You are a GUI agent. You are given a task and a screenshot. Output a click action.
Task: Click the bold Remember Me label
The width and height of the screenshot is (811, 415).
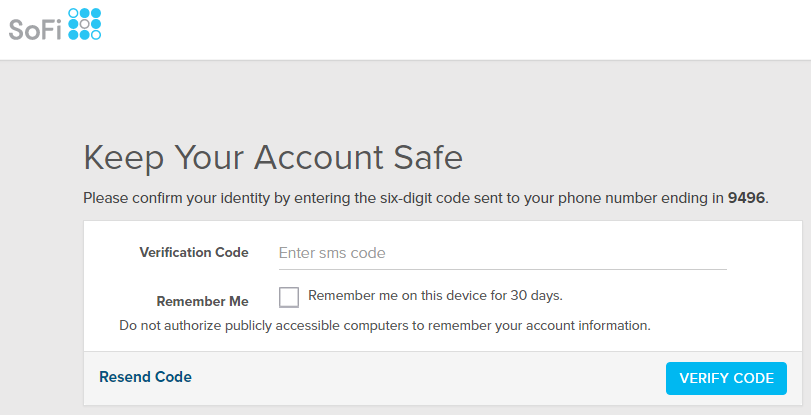click(x=203, y=301)
